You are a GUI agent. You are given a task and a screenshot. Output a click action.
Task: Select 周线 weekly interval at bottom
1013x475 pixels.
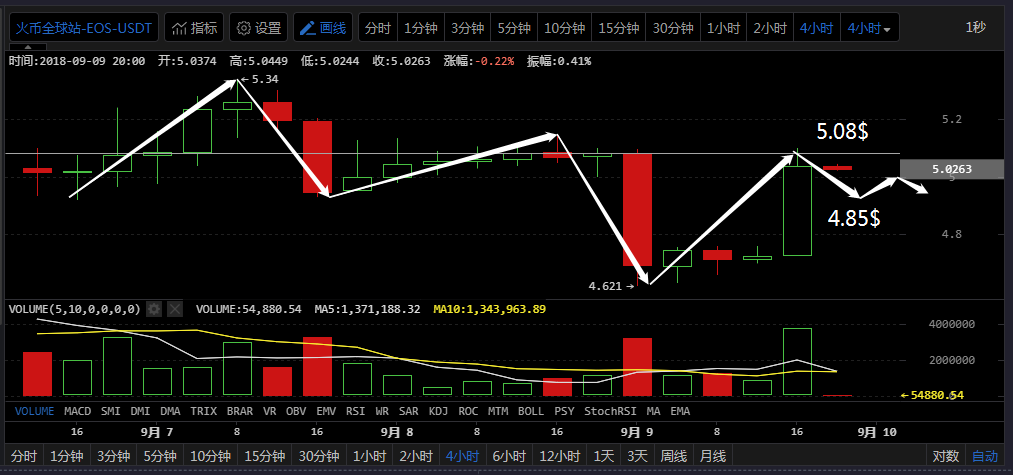pyautogui.click(x=674, y=456)
